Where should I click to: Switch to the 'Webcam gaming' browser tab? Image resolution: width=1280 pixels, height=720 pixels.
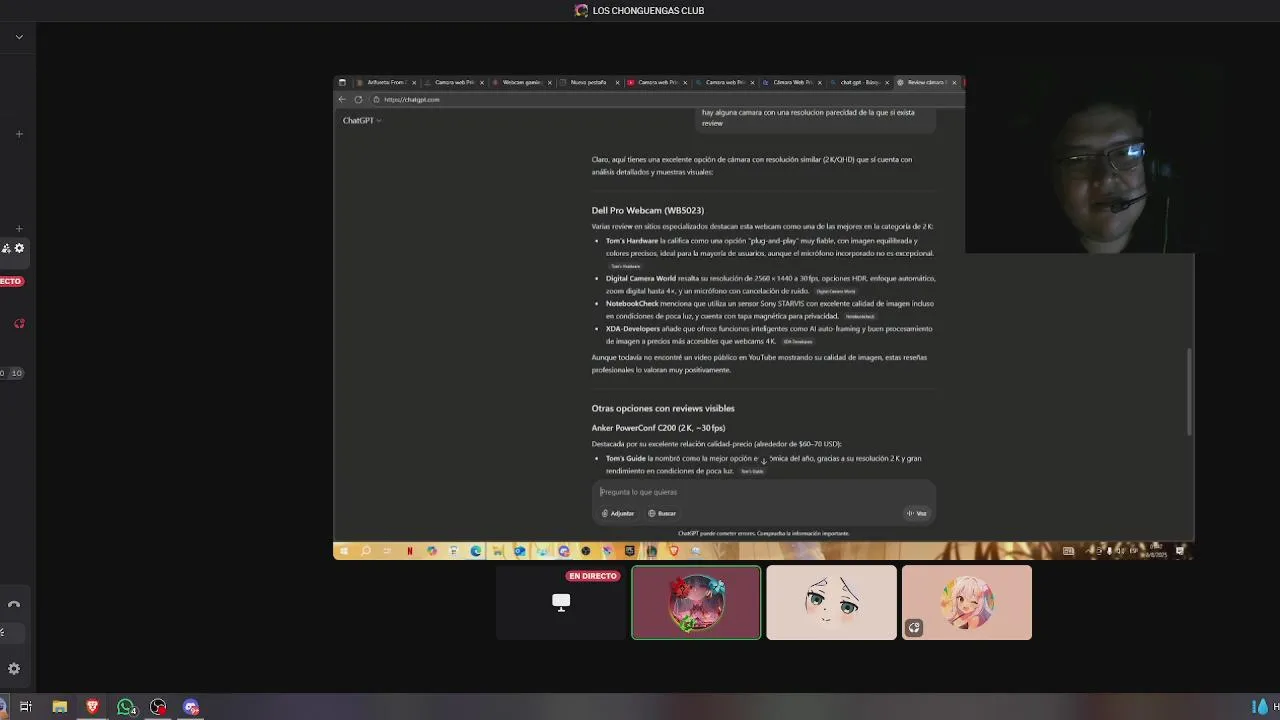[521, 82]
